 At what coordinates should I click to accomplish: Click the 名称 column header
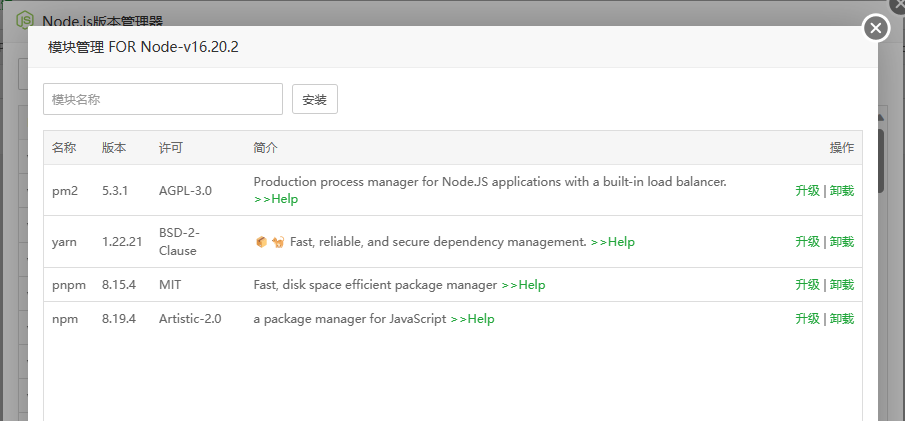click(63, 148)
